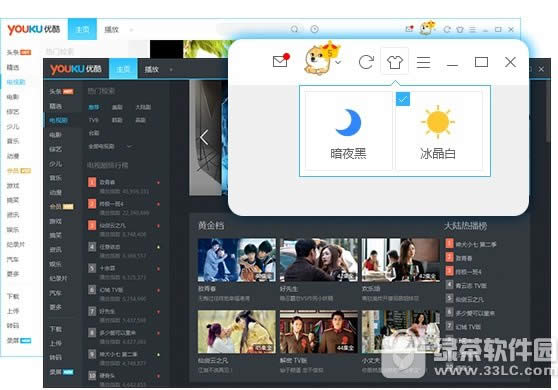The width and height of the screenshot is (558, 390).
Task: Switch to the 主页 tab in dark window
Action: pyautogui.click(x=123, y=69)
